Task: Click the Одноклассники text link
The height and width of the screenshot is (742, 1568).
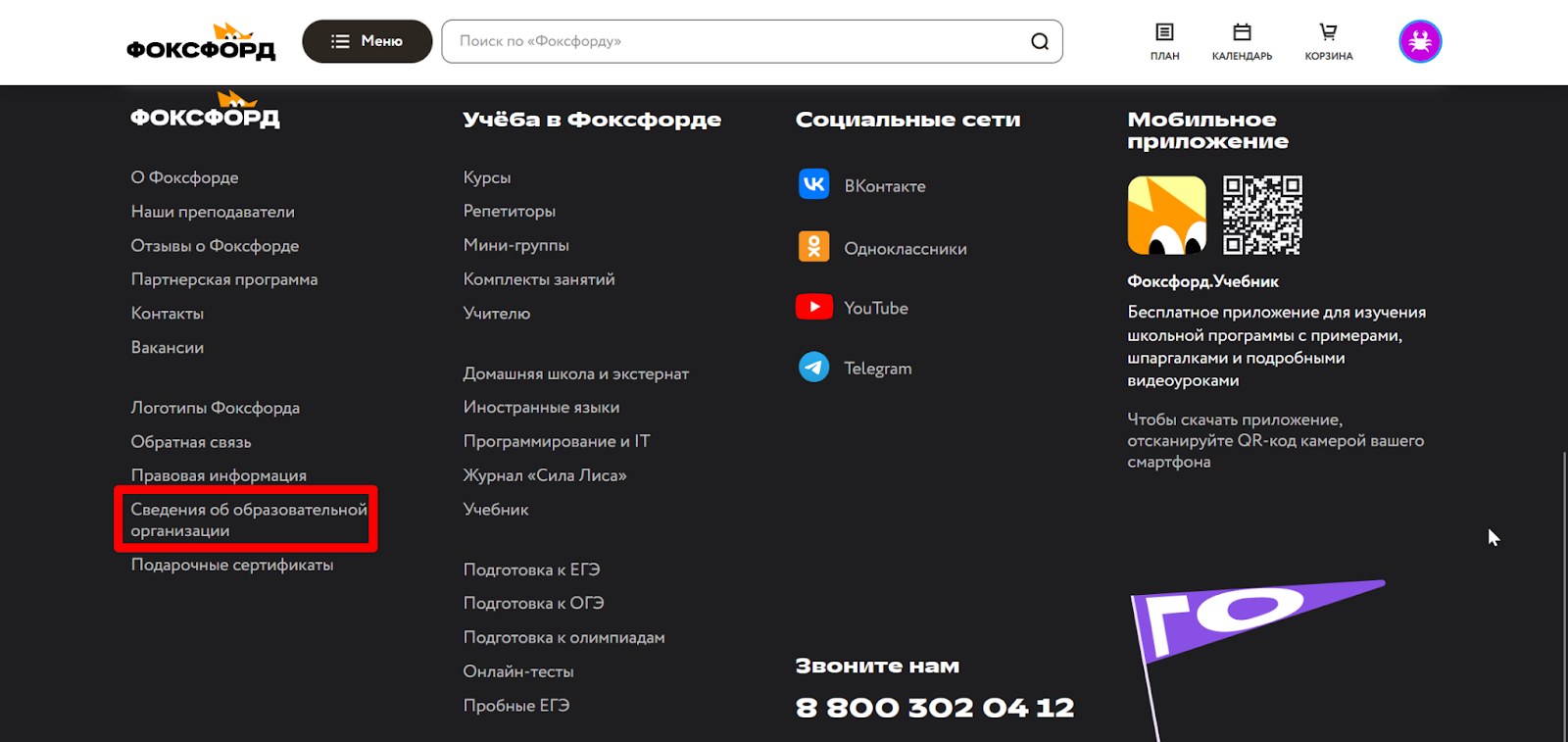Action: 906,249
